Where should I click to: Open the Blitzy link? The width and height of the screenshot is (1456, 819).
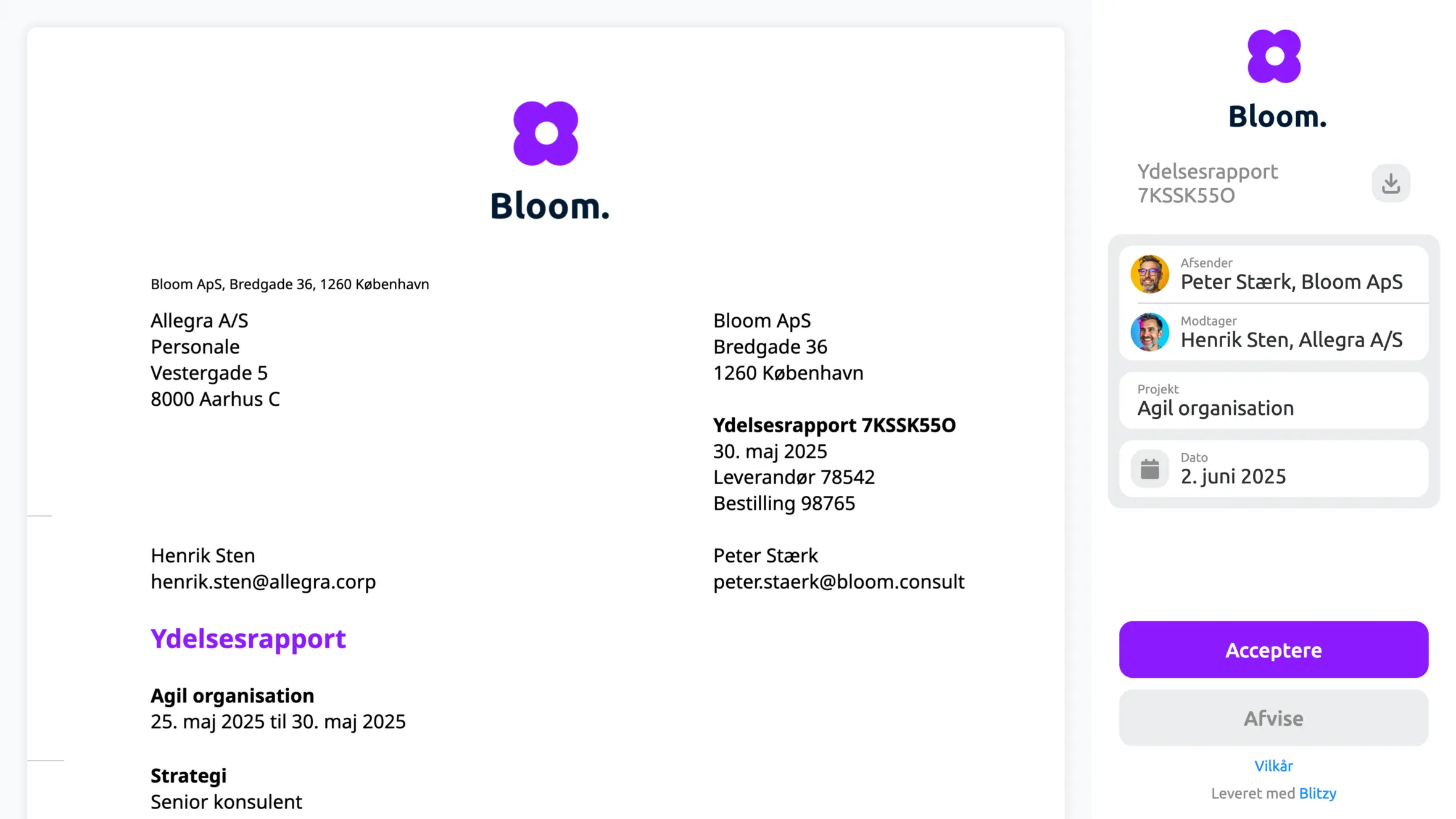coord(1317,793)
